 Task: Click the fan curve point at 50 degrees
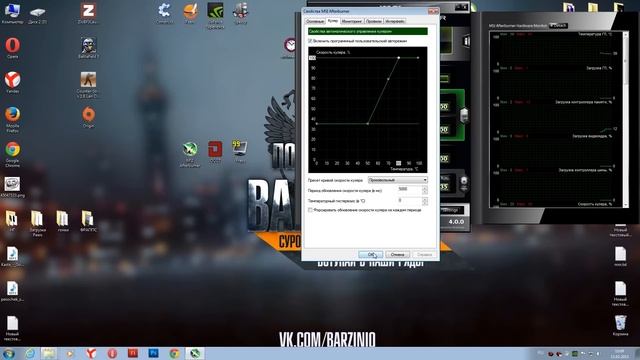click(368, 123)
